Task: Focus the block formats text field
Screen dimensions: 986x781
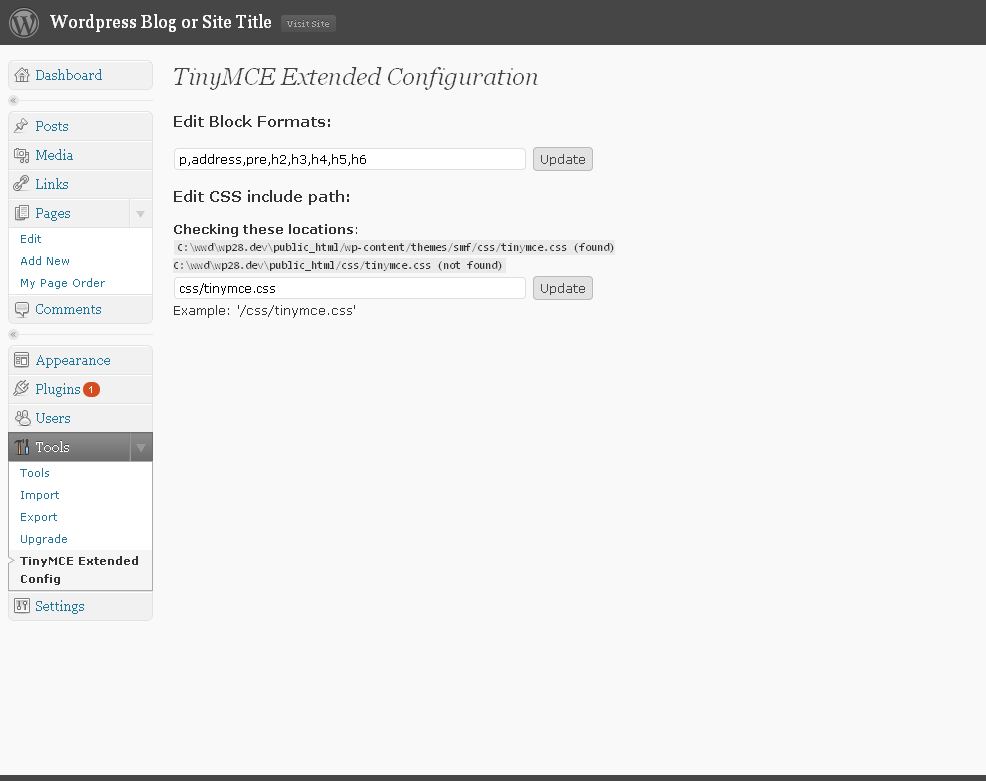Action: (x=350, y=159)
